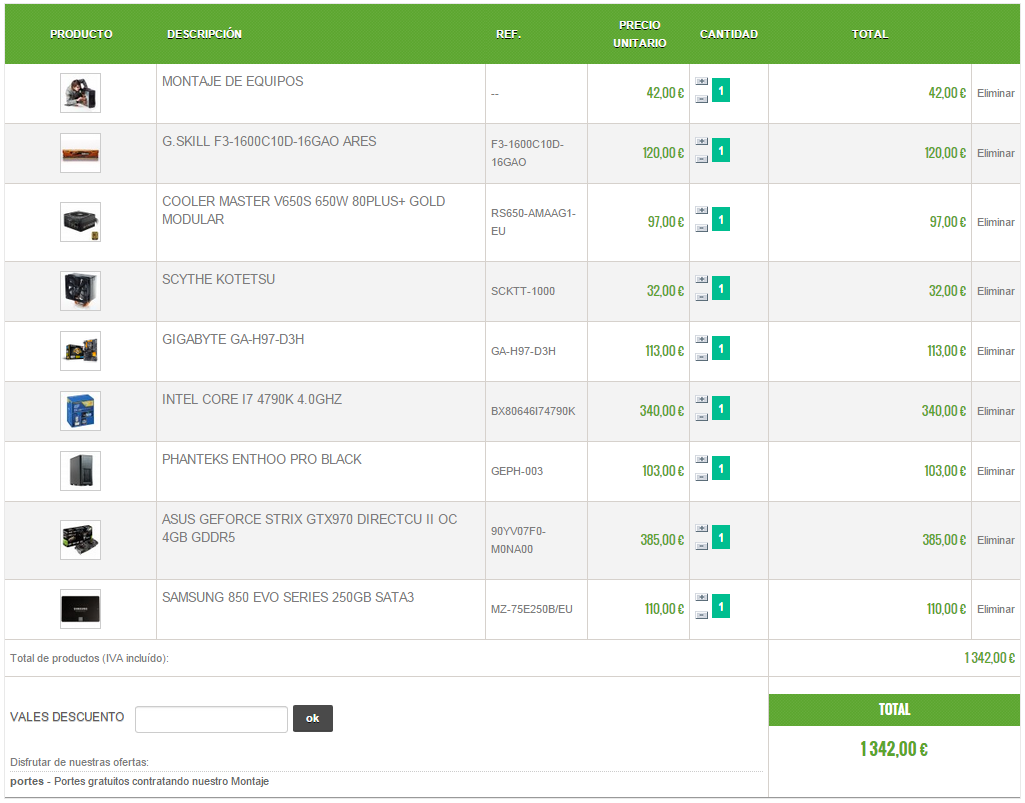Open the GIGABYTE GA-H97-D3H description text
The height and width of the screenshot is (803, 1025).
(x=233, y=339)
